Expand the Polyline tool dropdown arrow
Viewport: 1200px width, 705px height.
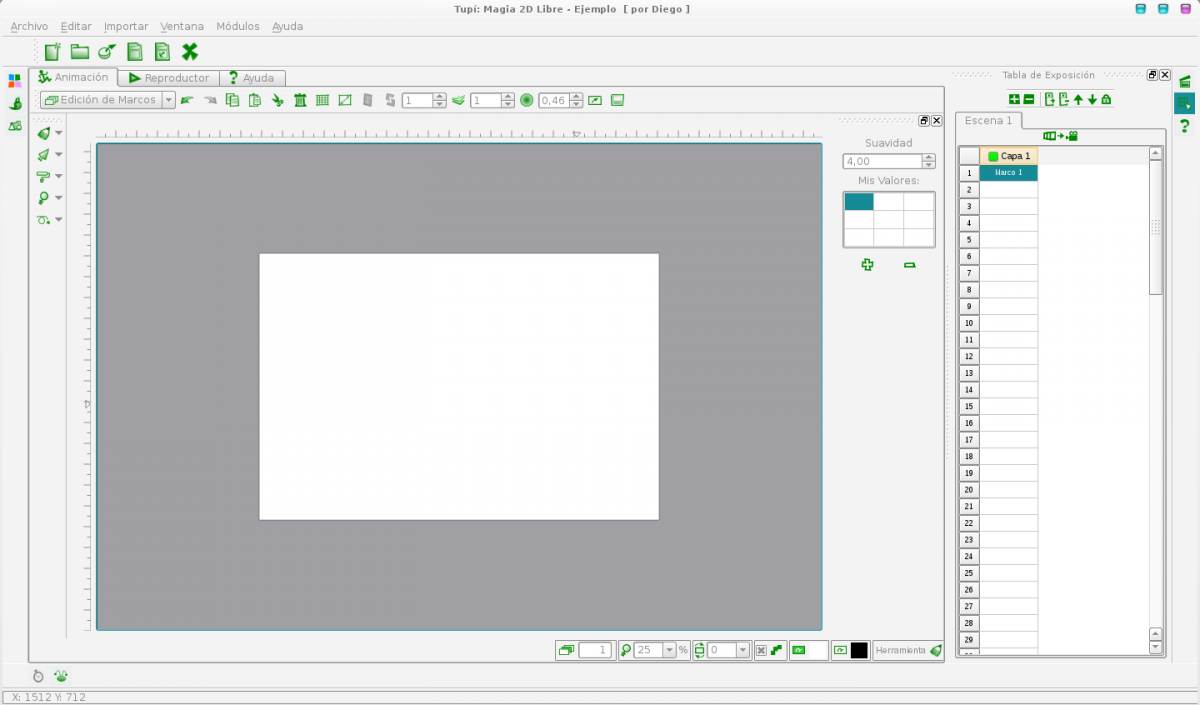[x=60, y=154]
